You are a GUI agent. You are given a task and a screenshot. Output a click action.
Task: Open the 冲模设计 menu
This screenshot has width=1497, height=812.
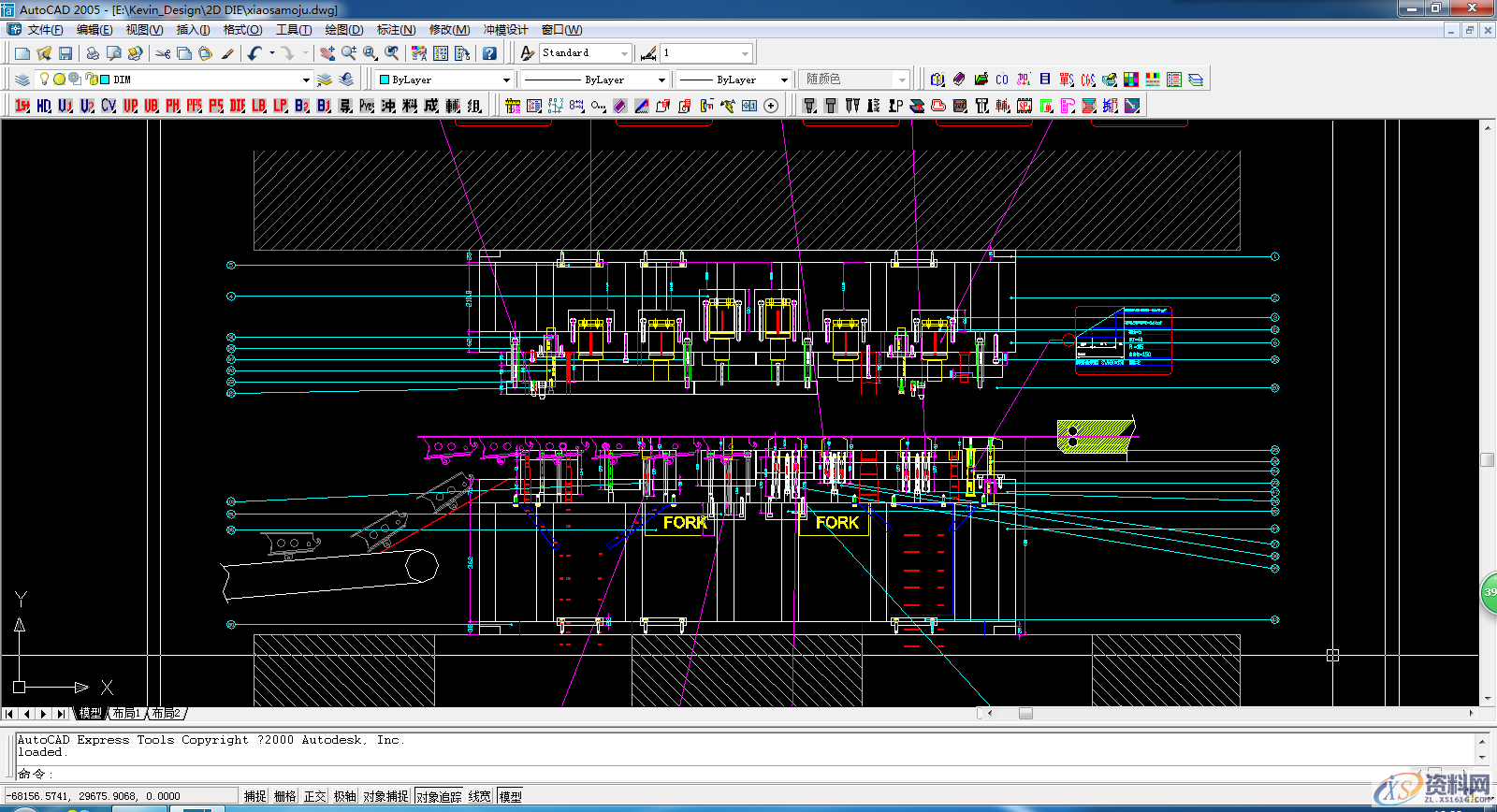(505, 30)
